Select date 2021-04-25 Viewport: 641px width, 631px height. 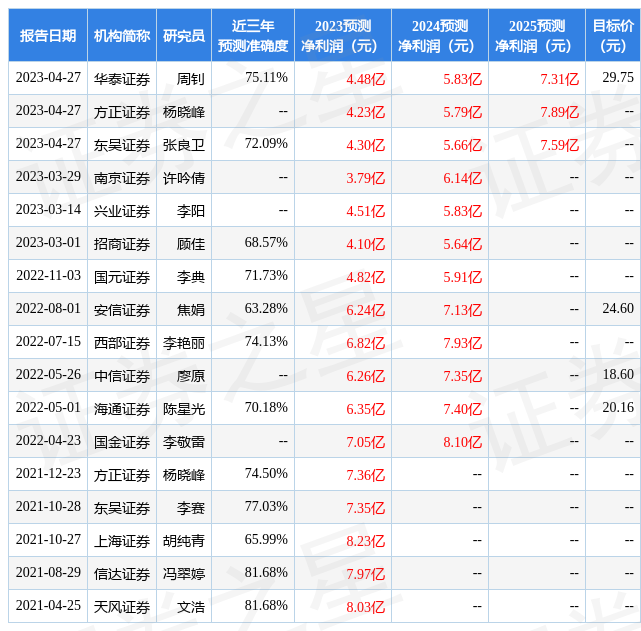(x=48, y=606)
